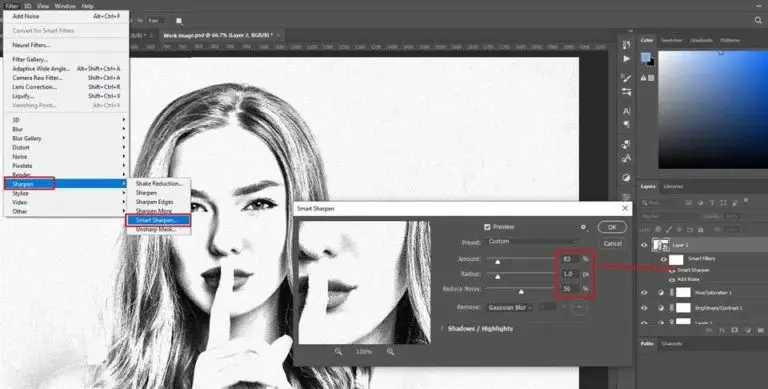Hide Layer 2 with its eye icon
The height and width of the screenshot is (389, 768).
click(644, 245)
